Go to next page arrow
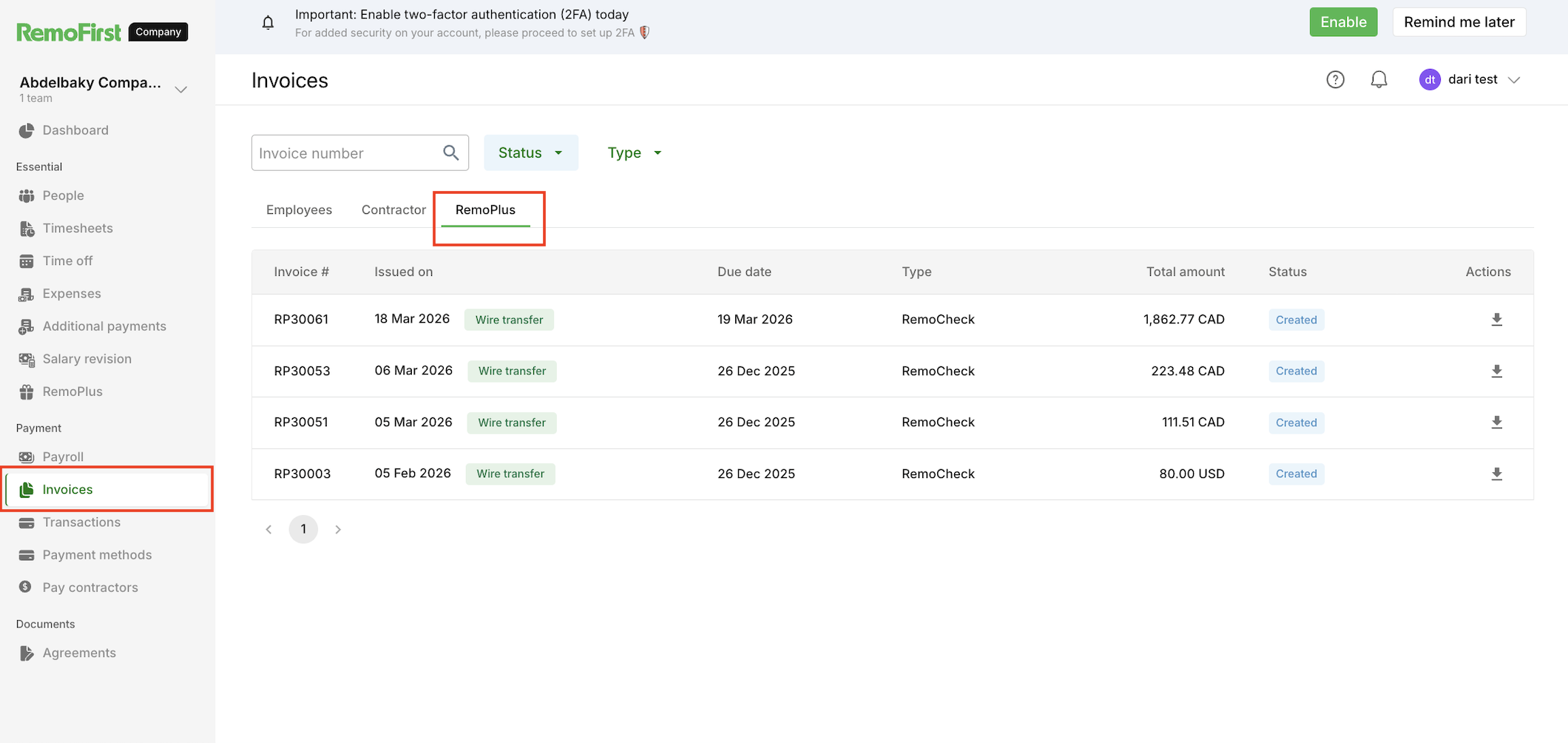This screenshot has height=743, width=1568. [338, 529]
